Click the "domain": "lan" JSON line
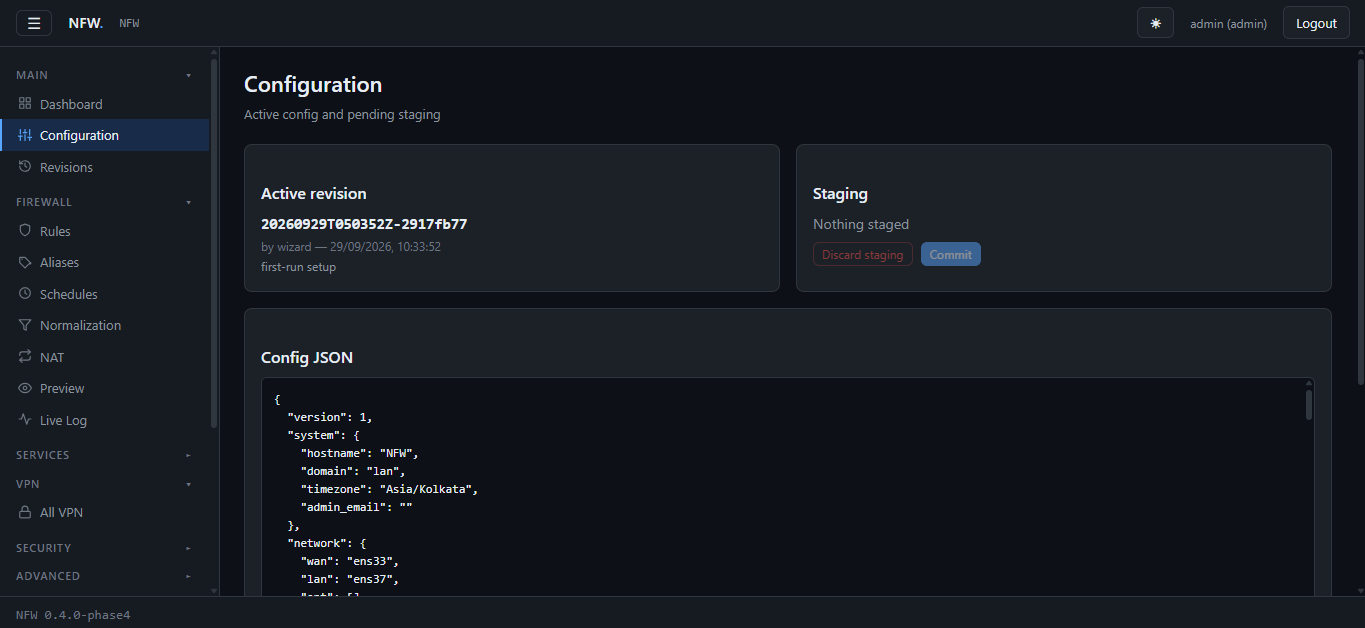This screenshot has width=1365, height=628. pyautogui.click(x=353, y=471)
